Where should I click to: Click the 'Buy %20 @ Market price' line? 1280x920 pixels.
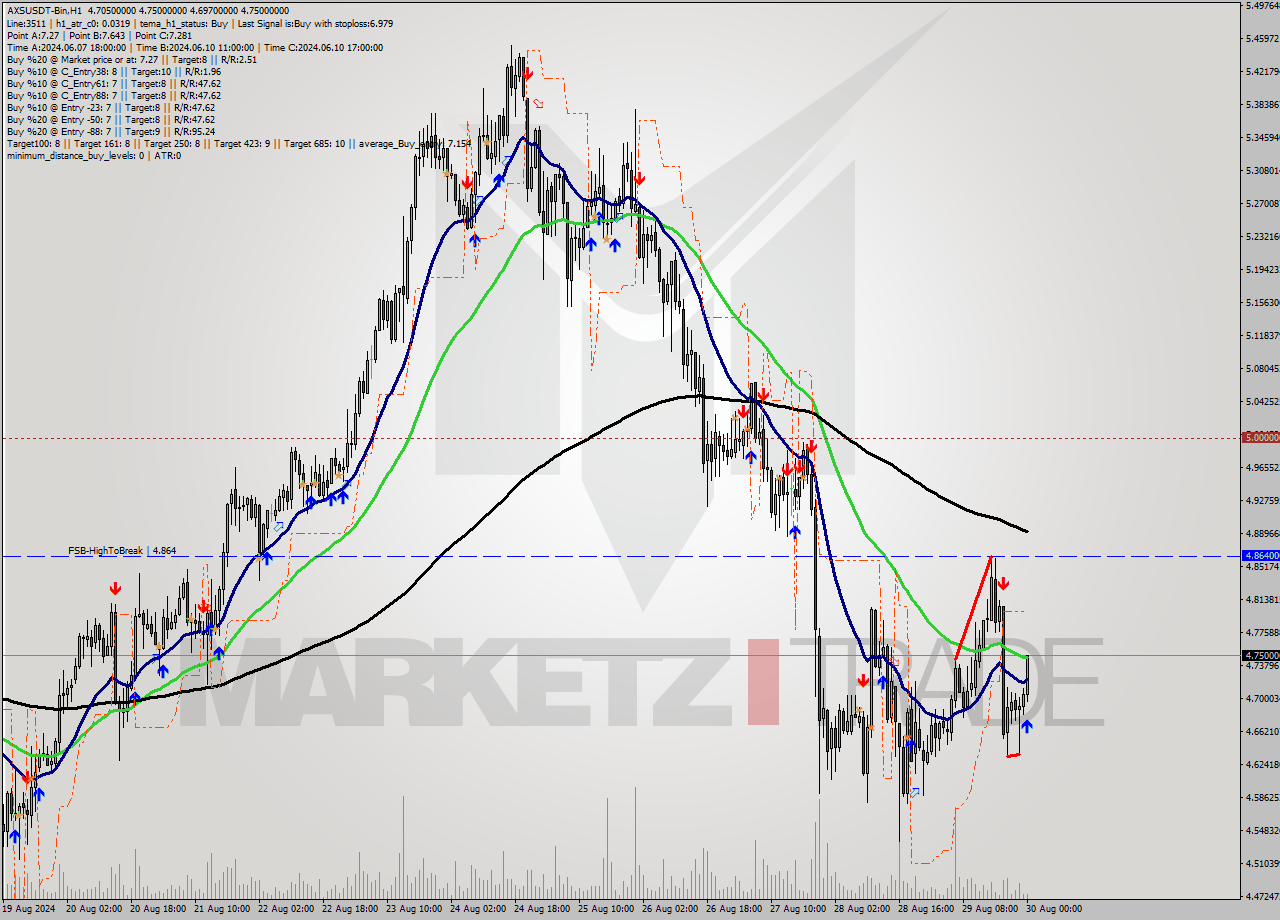pos(131,59)
